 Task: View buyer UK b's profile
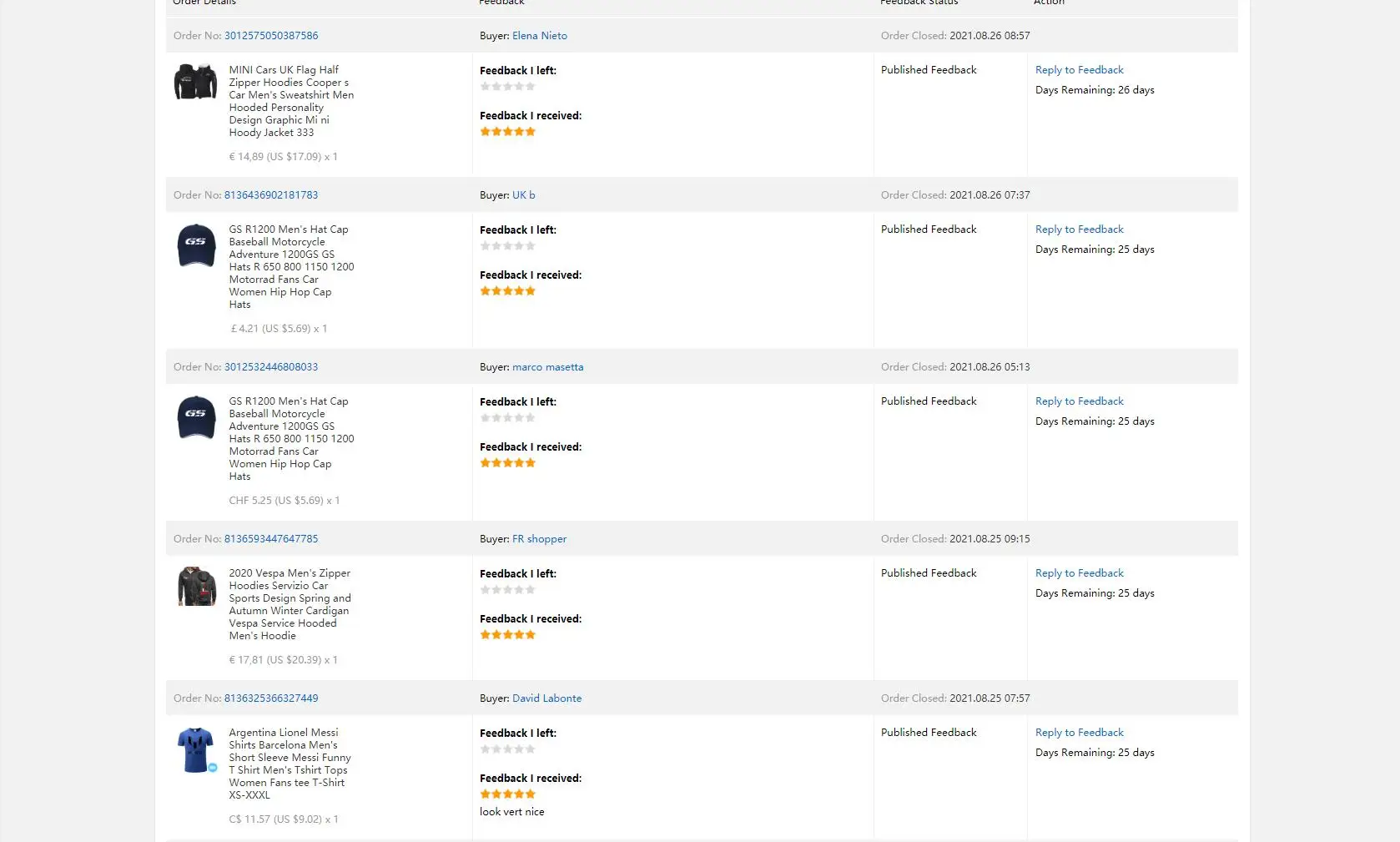coord(524,195)
